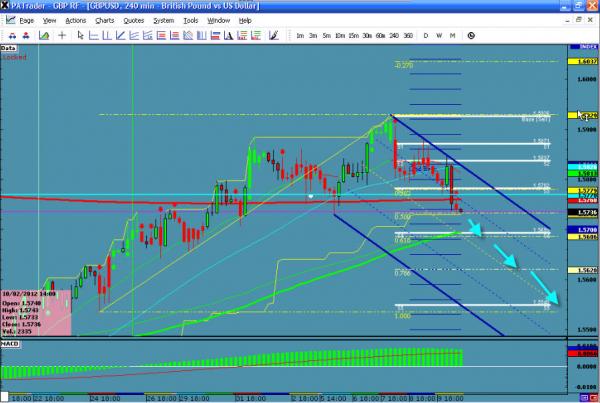Switch chart to 60m timeframe
Image resolution: width=600 pixels, height=403 pixels.
[380, 36]
